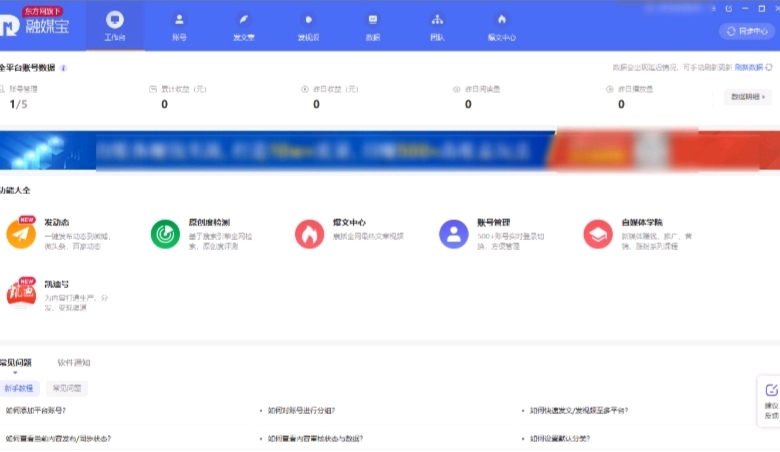Click the 账号管理 1/5 account count
This screenshot has width=780, height=452.
(x=18, y=97)
